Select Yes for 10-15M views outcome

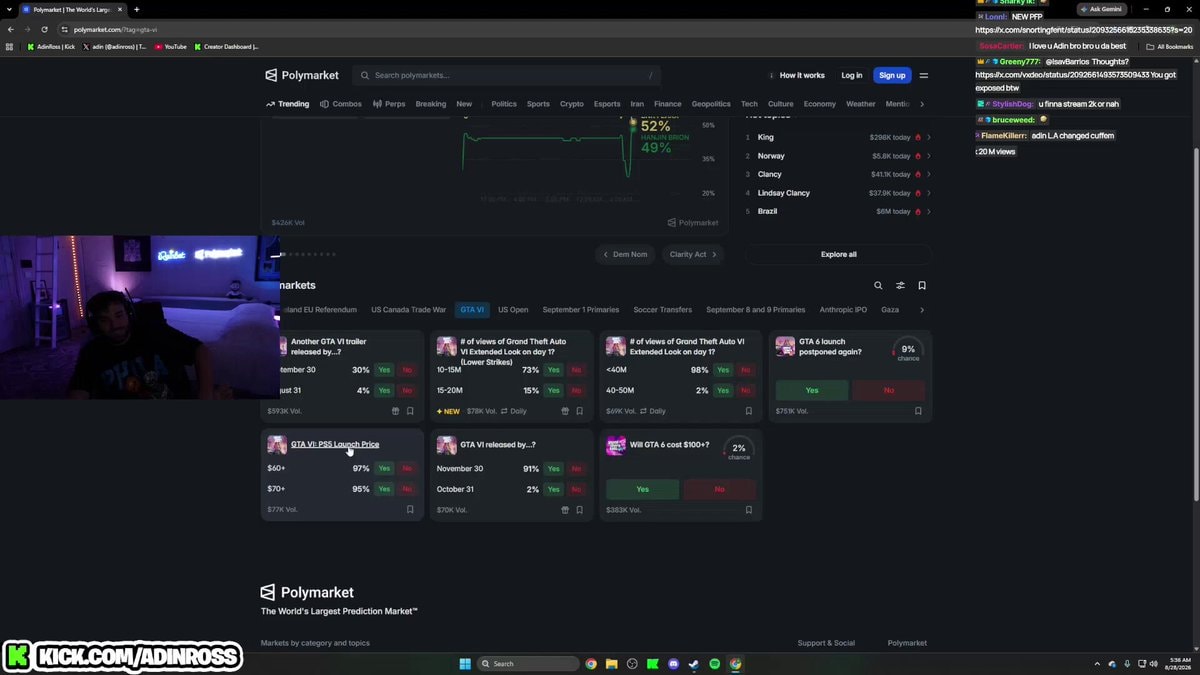tap(553, 370)
